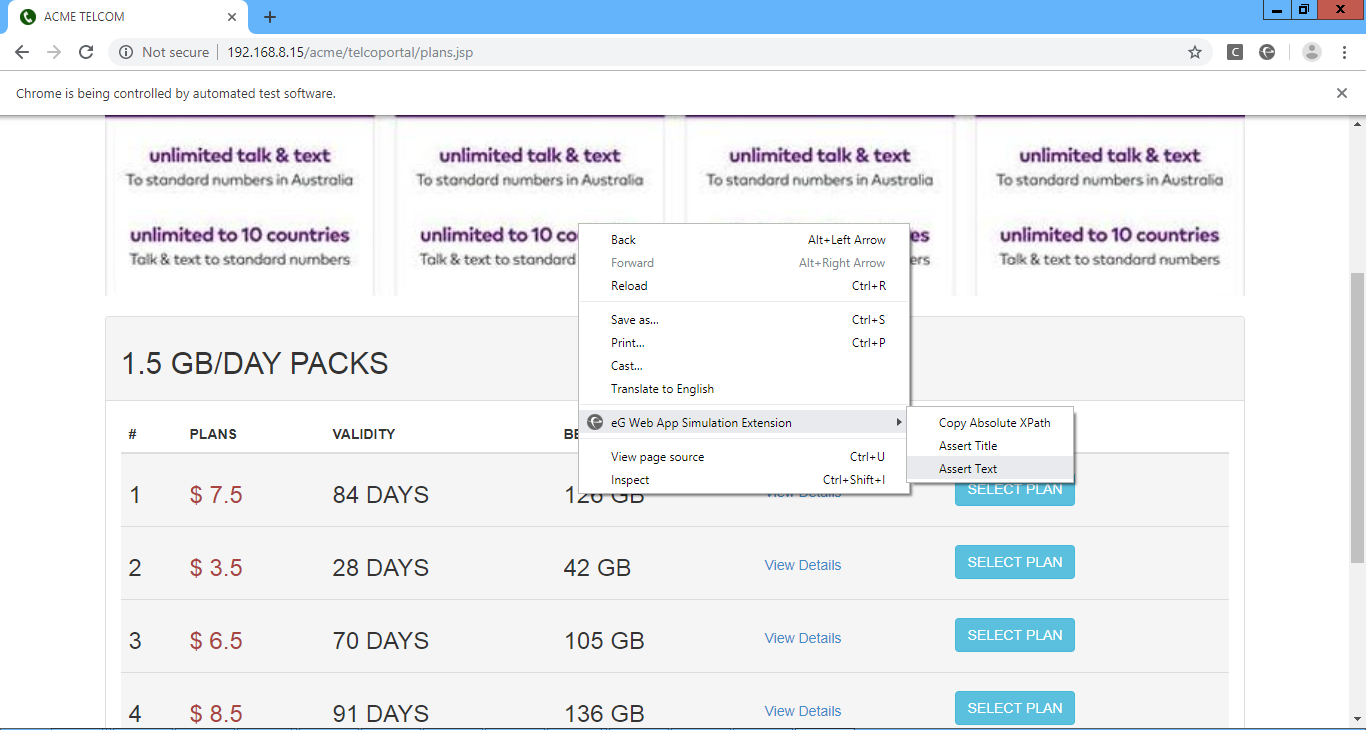The image size is (1366, 730).
Task: Click the Not secure info icon
Action: [x=126, y=52]
